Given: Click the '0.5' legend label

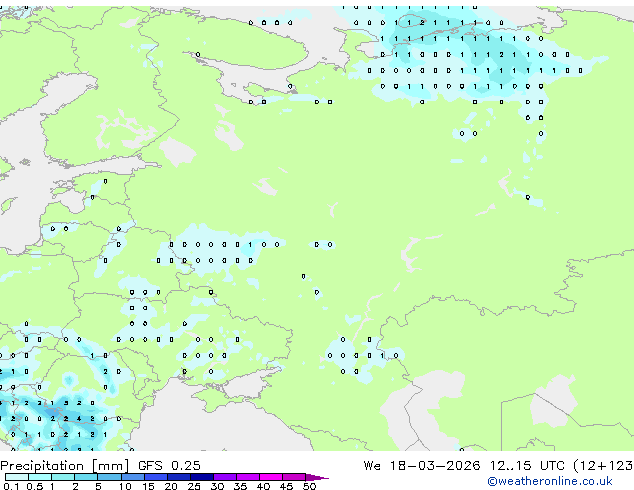Looking at the screenshot, I should click(35, 486).
